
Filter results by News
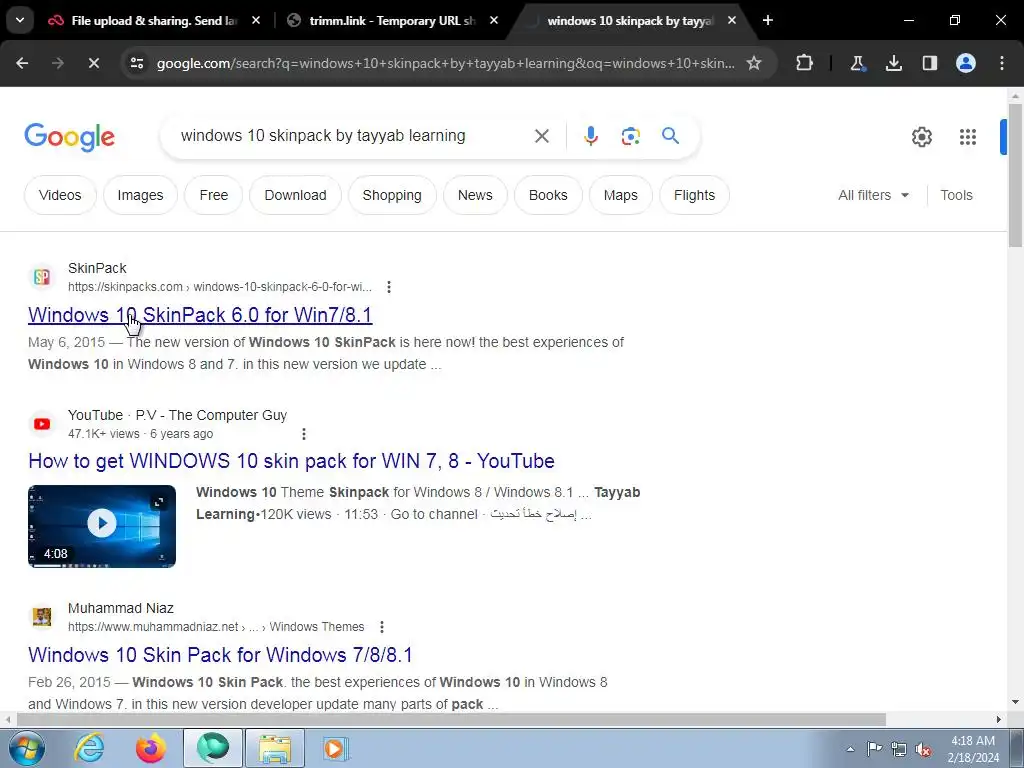(475, 195)
